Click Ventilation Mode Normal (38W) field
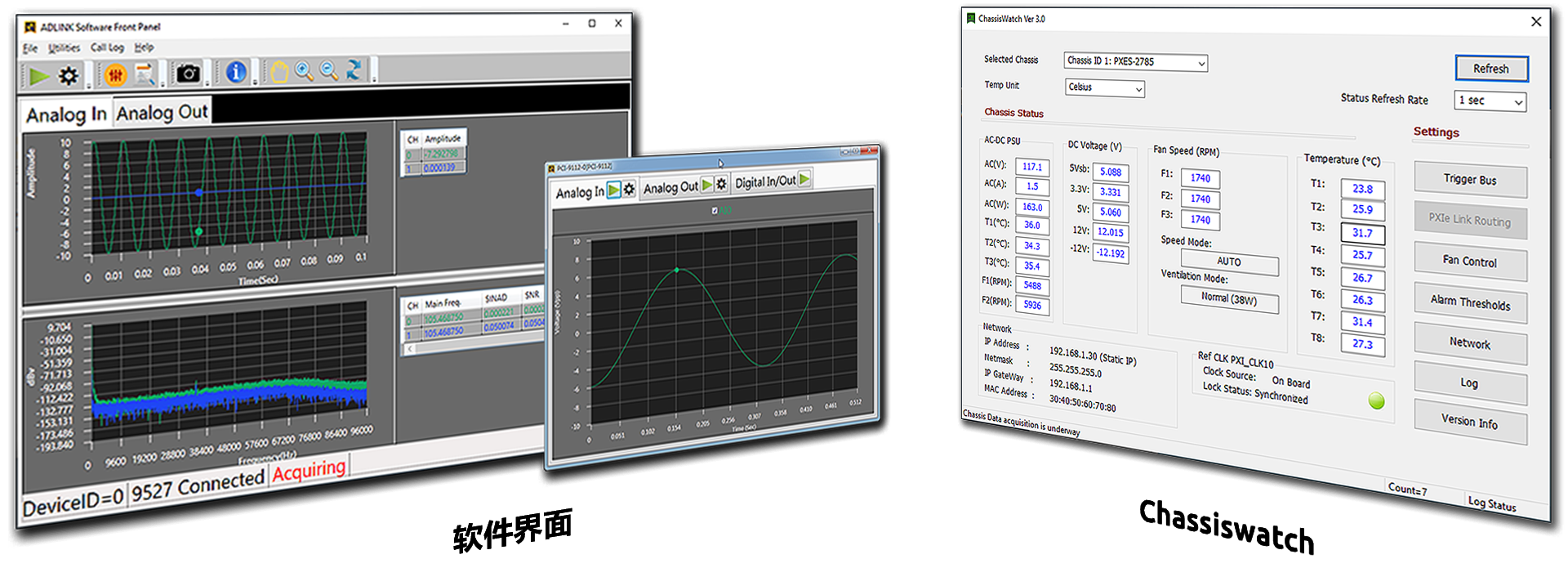This screenshot has width=1568, height=568. point(1229,299)
